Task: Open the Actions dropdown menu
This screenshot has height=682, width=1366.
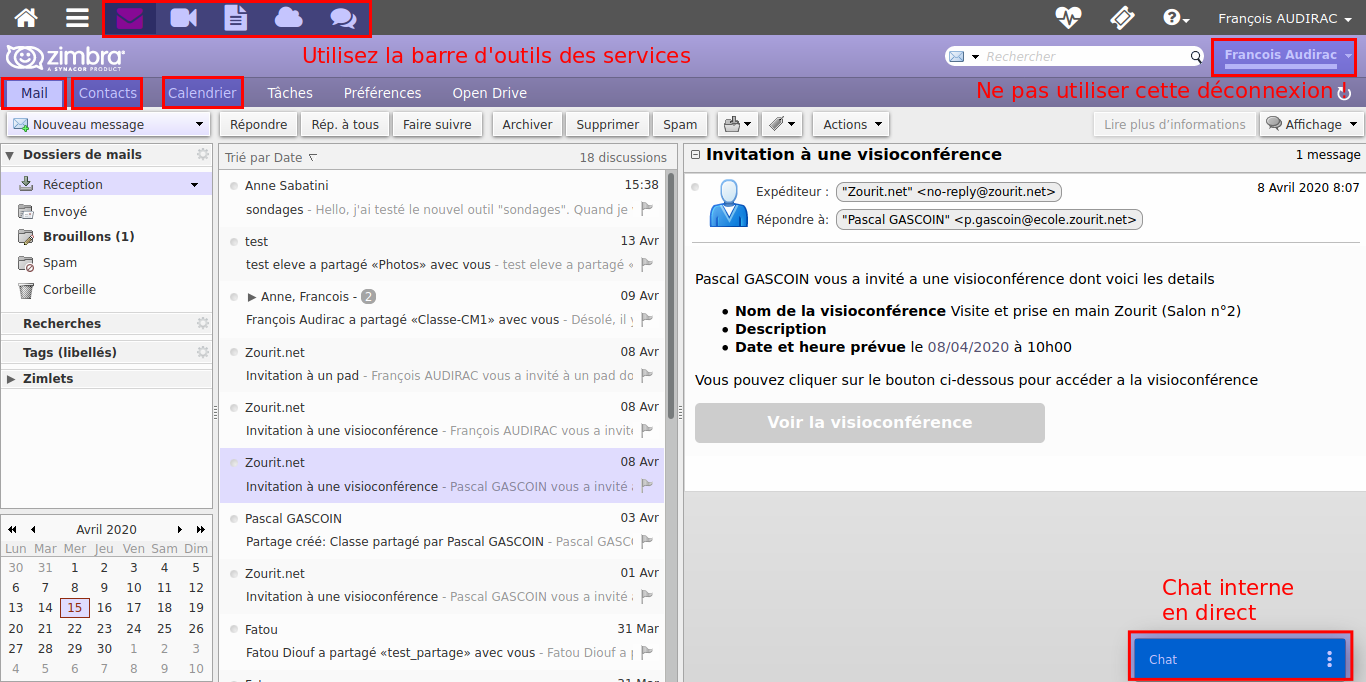Action: tap(851, 124)
